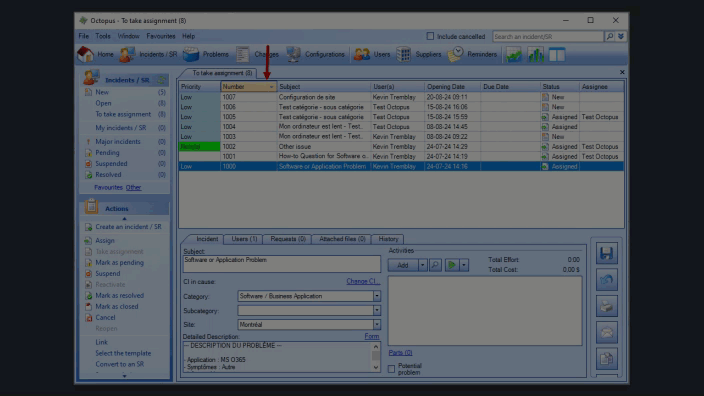This screenshot has width=704, height=396.
Task: Open the Configurations module
Action: [316, 54]
